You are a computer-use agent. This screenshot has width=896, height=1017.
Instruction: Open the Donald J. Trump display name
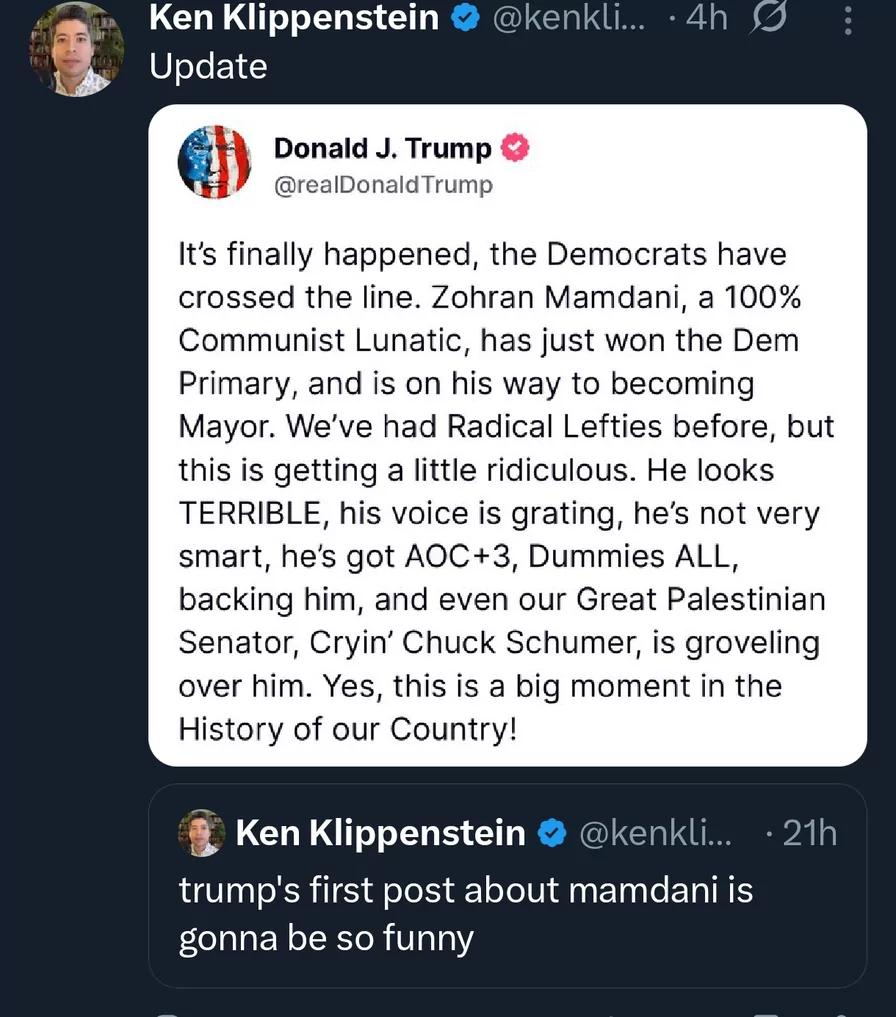[x=383, y=149]
